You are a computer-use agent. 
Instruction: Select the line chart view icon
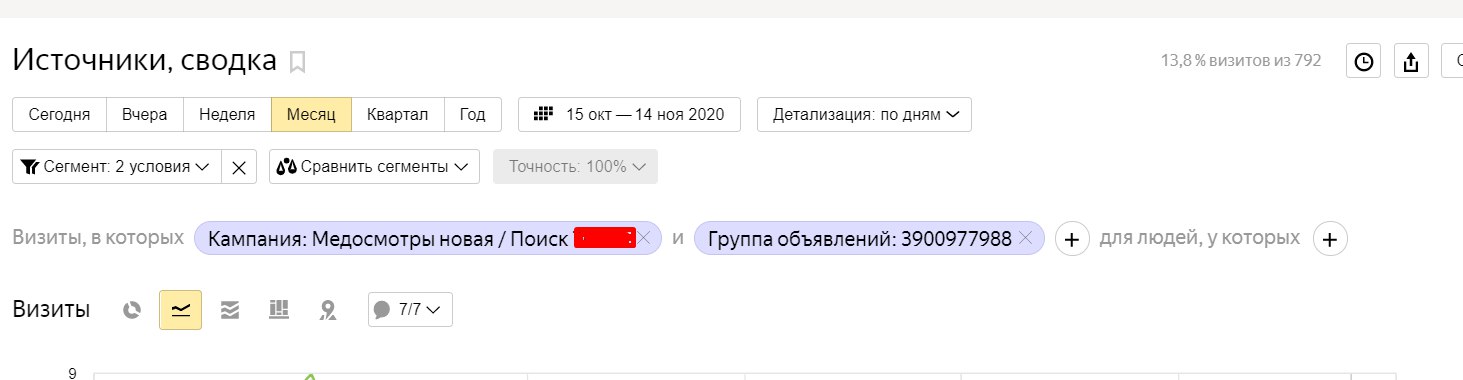[x=181, y=310]
